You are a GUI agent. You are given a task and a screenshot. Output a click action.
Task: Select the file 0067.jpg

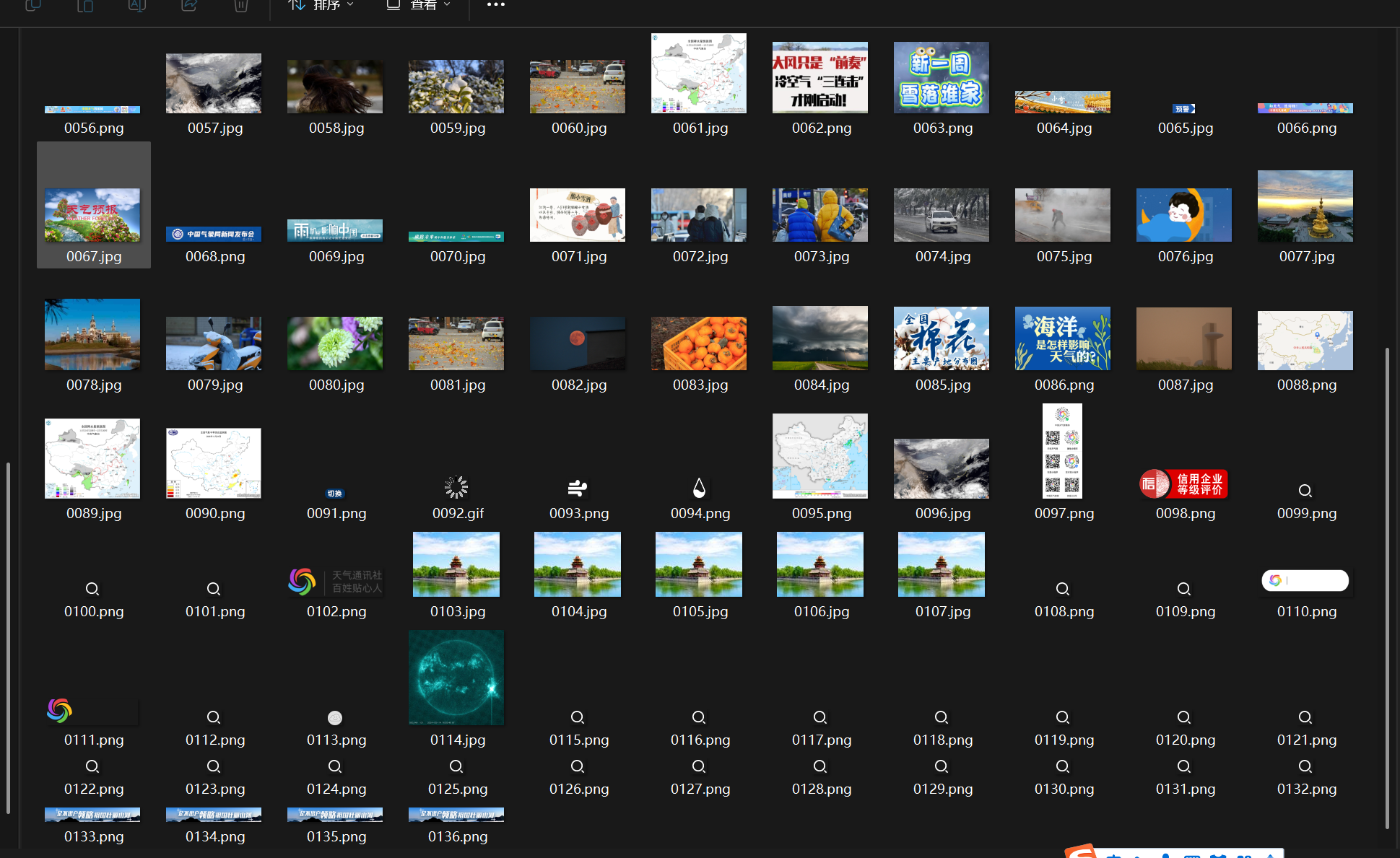click(93, 215)
